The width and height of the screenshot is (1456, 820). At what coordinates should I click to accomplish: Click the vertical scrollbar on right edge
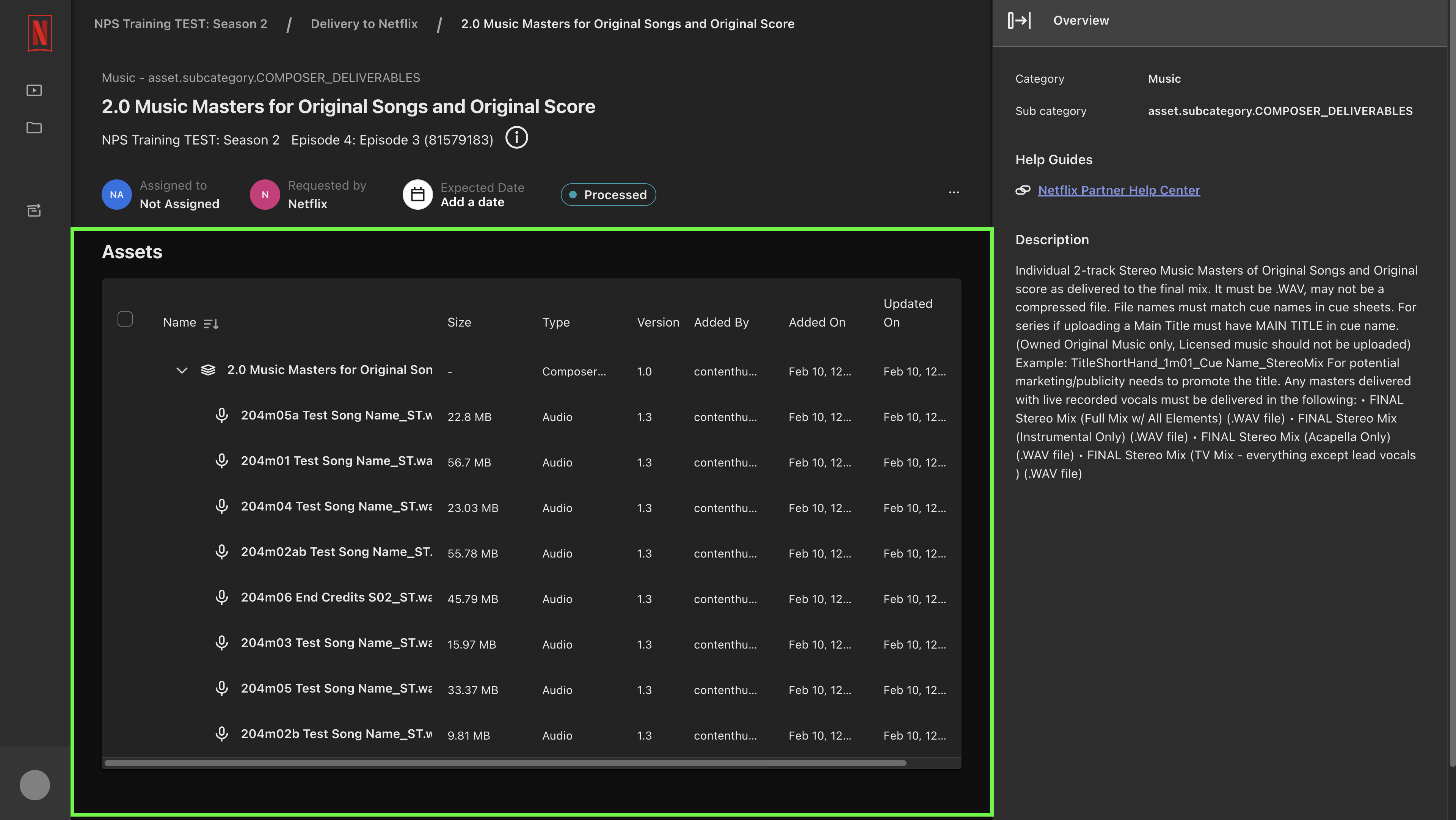[1452, 385]
